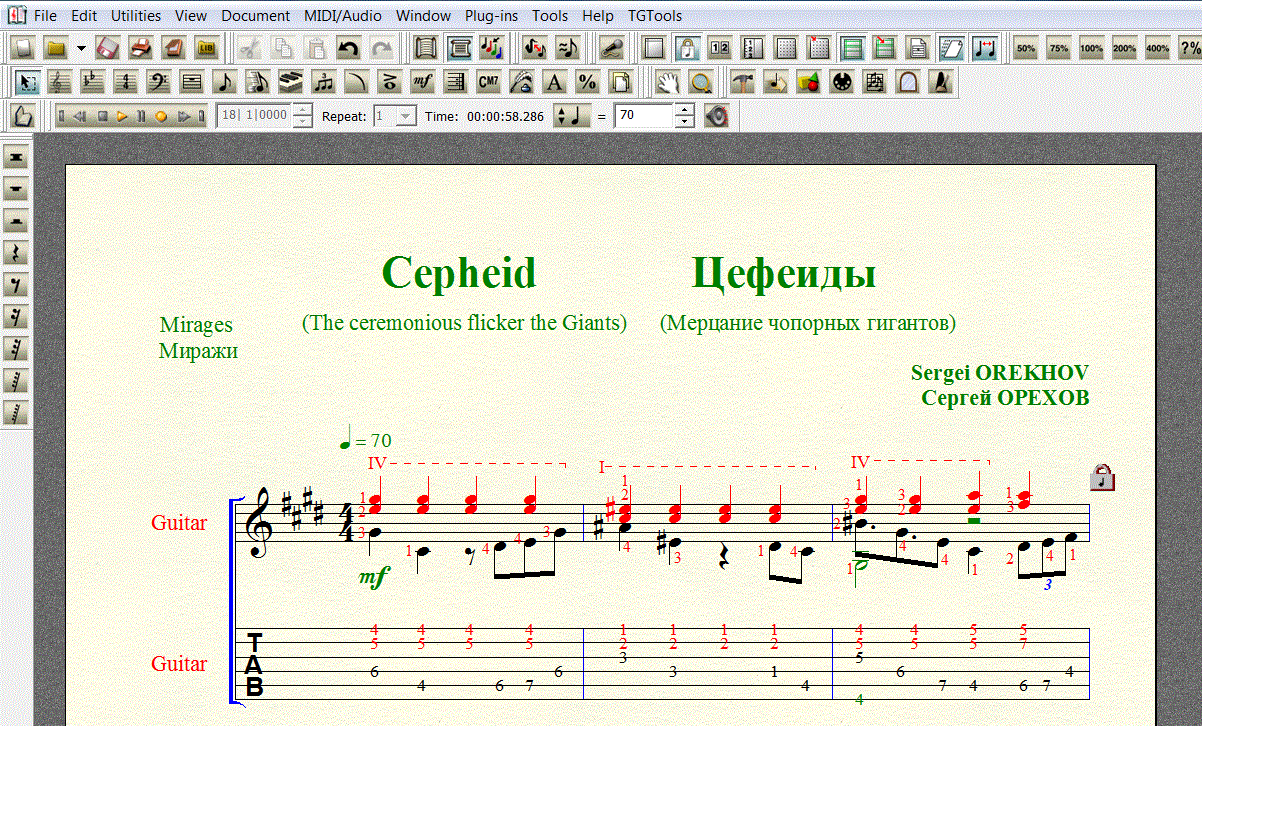Set zoom to 75%

[x=1059, y=48]
